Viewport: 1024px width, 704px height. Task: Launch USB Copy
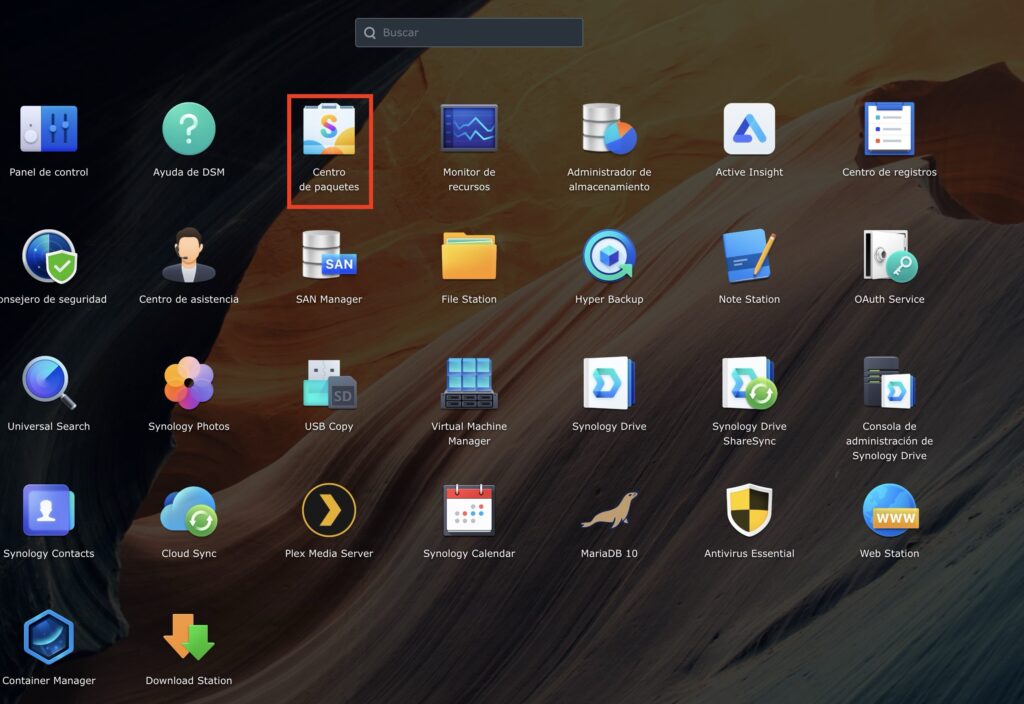point(329,383)
